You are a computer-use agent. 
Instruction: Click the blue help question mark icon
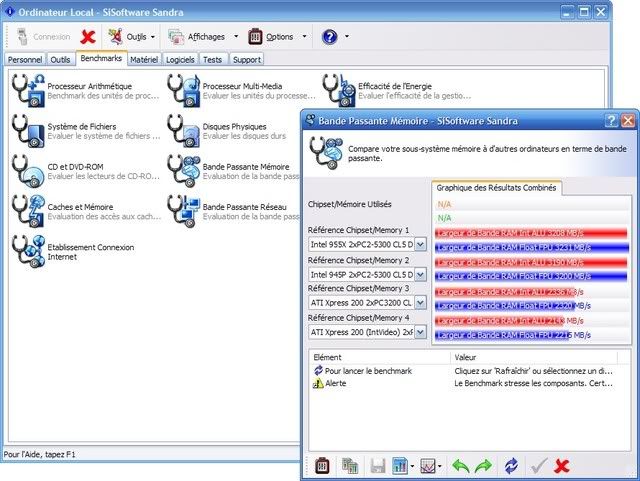pyautogui.click(x=330, y=37)
